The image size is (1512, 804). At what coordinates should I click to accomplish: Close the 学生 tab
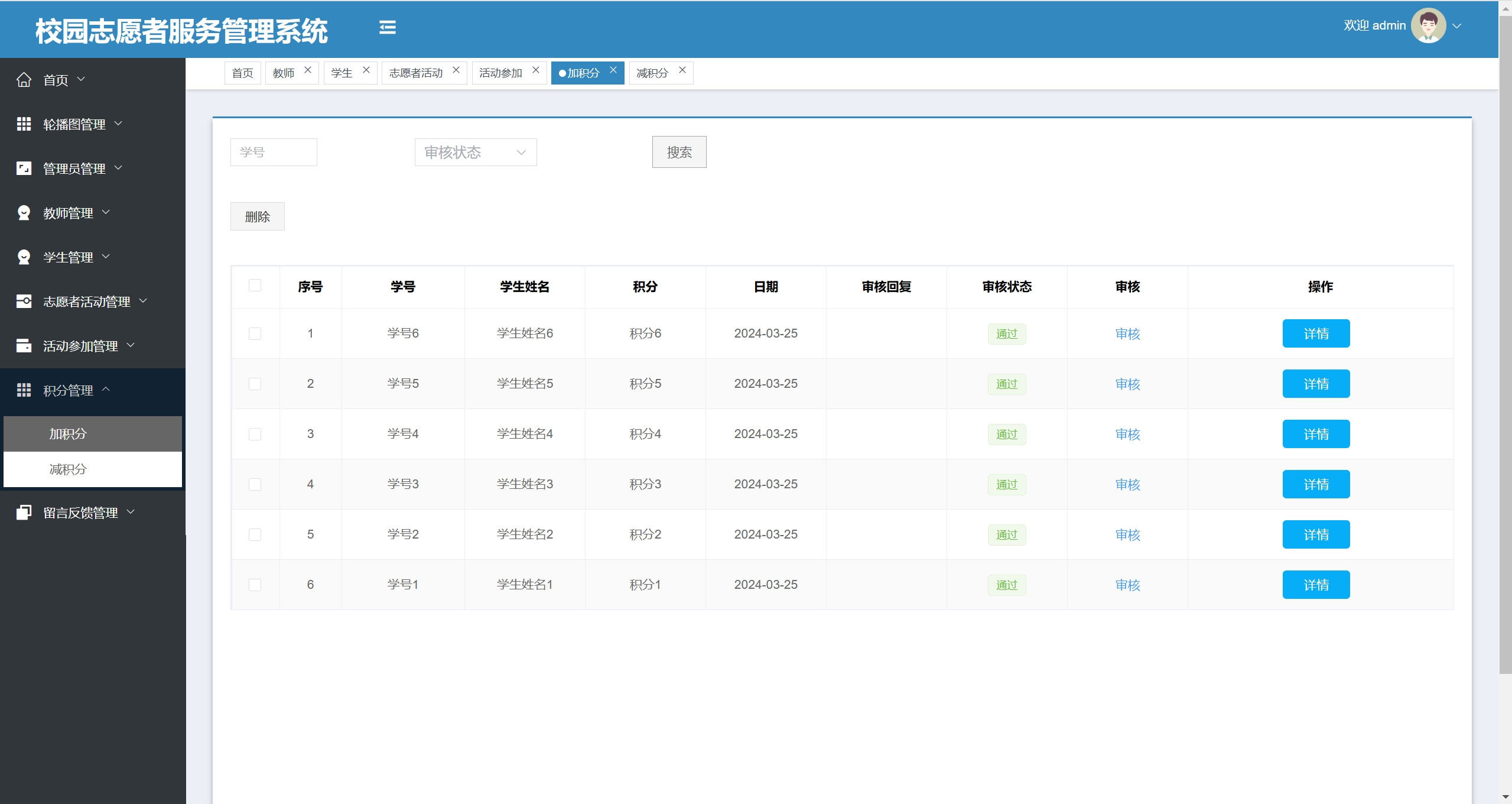tap(366, 70)
